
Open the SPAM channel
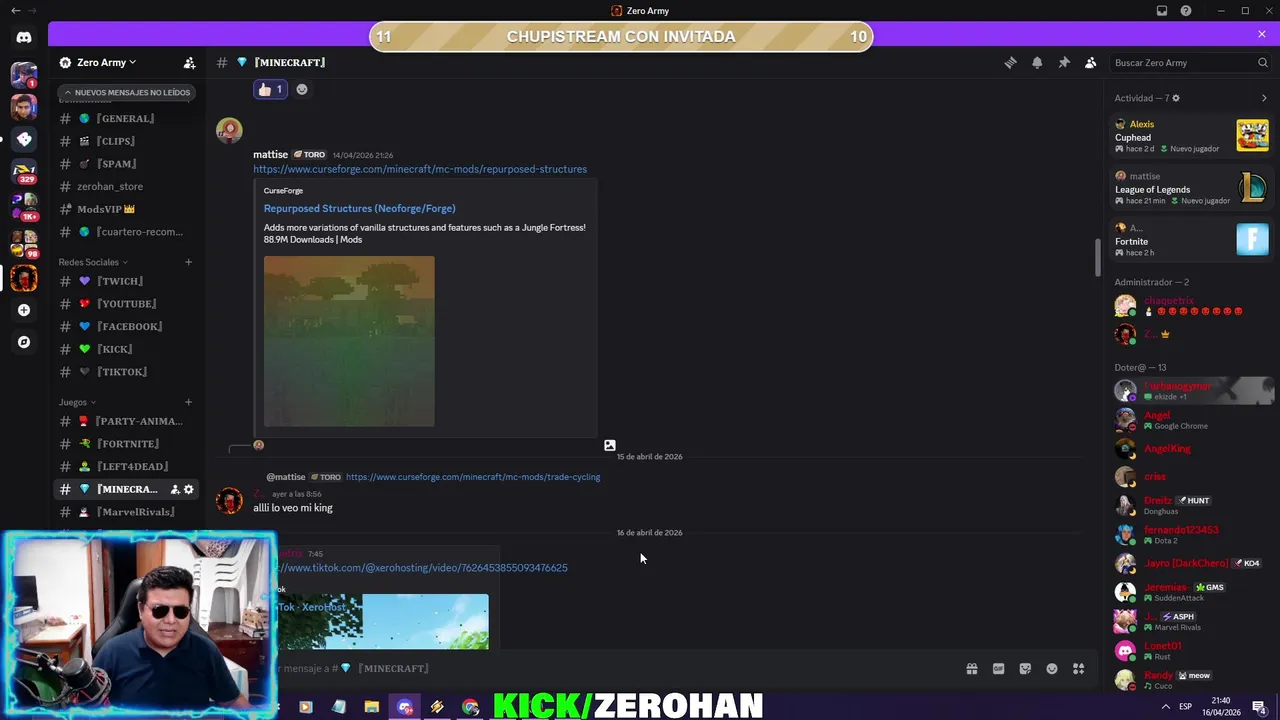[126, 164]
